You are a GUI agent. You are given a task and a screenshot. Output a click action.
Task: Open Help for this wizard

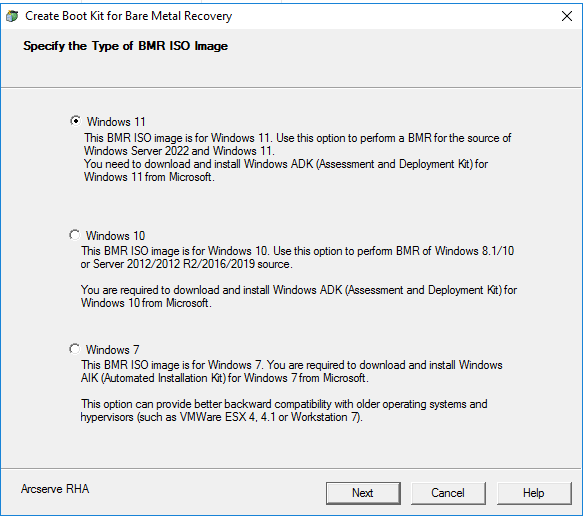tap(534, 493)
